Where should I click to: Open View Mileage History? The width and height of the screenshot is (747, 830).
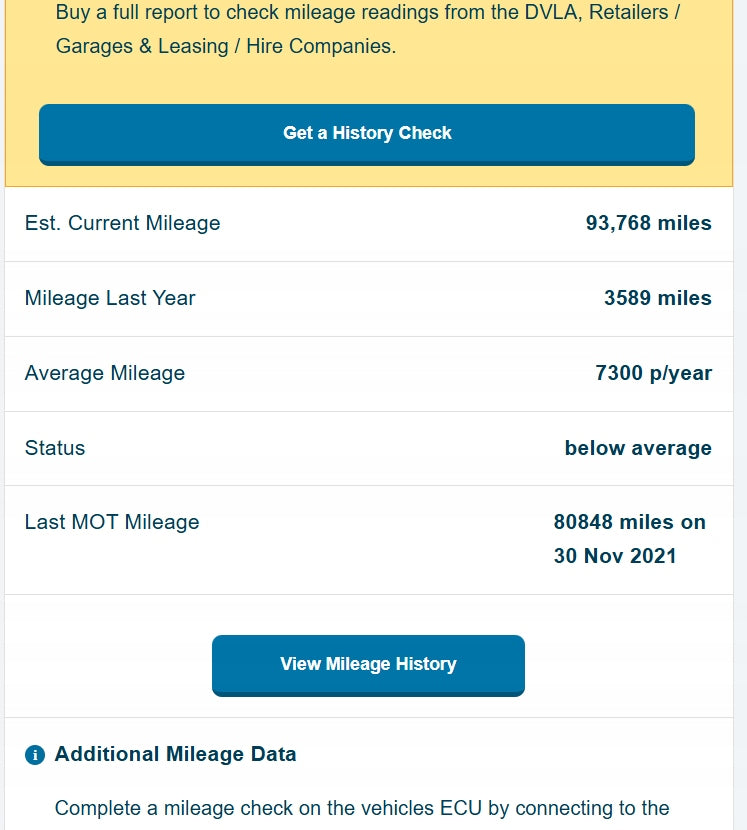pos(368,665)
